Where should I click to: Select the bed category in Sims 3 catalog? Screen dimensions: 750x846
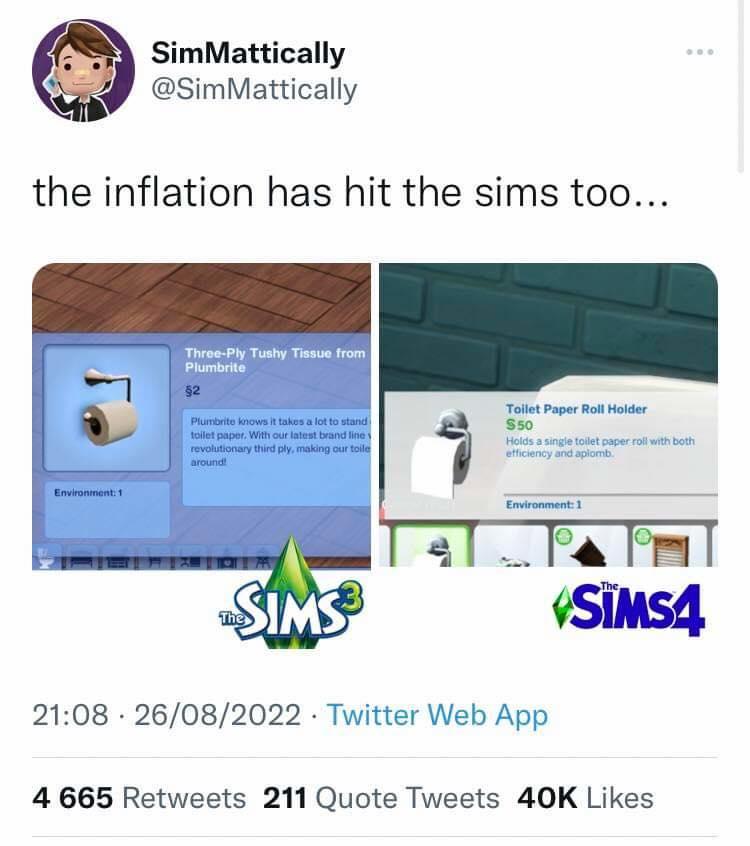pyautogui.click(x=79, y=563)
